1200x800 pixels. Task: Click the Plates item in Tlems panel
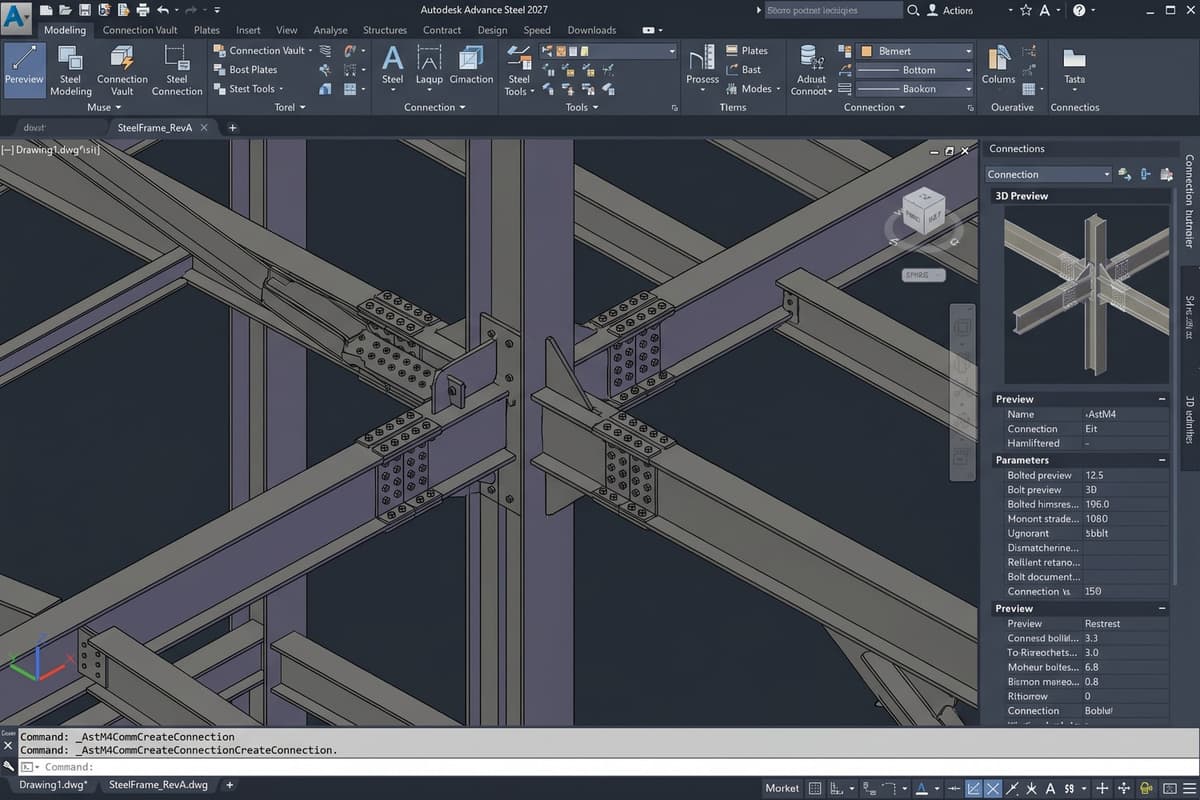tap(746, 51)
